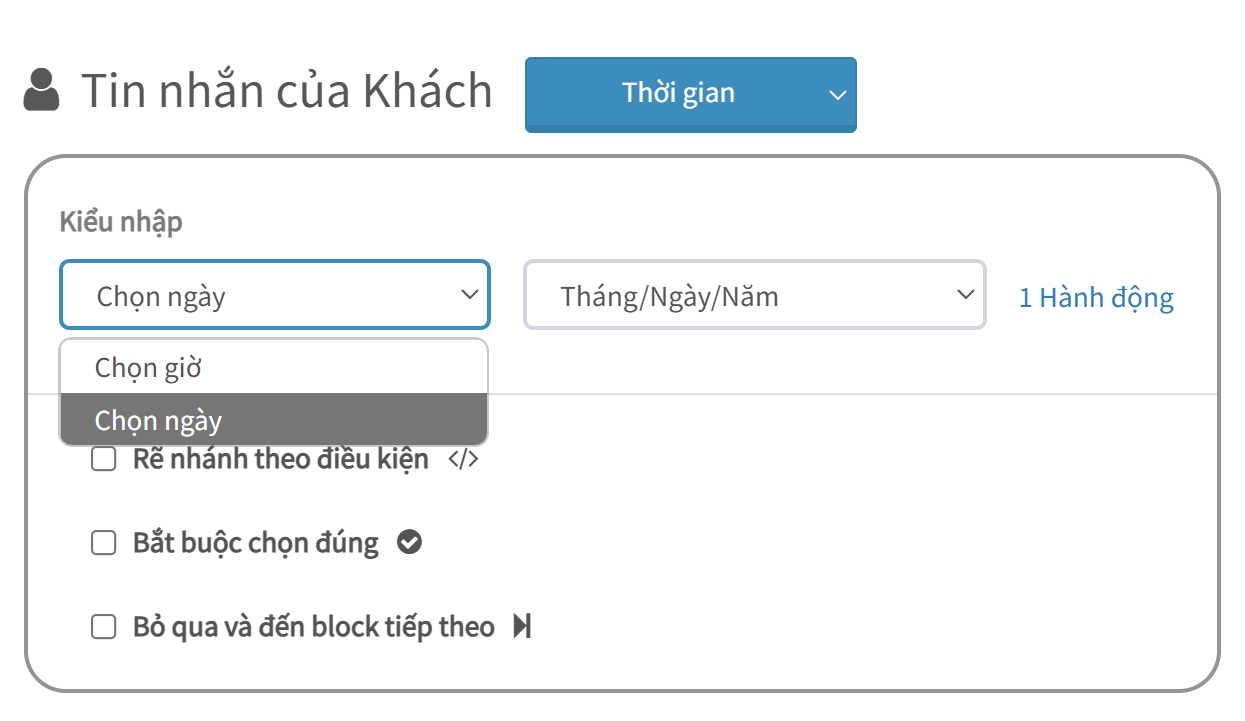Click the chevron arrow of the Chọn ngày select
This screenshot has height=721, width=1245.
point(469,295)
